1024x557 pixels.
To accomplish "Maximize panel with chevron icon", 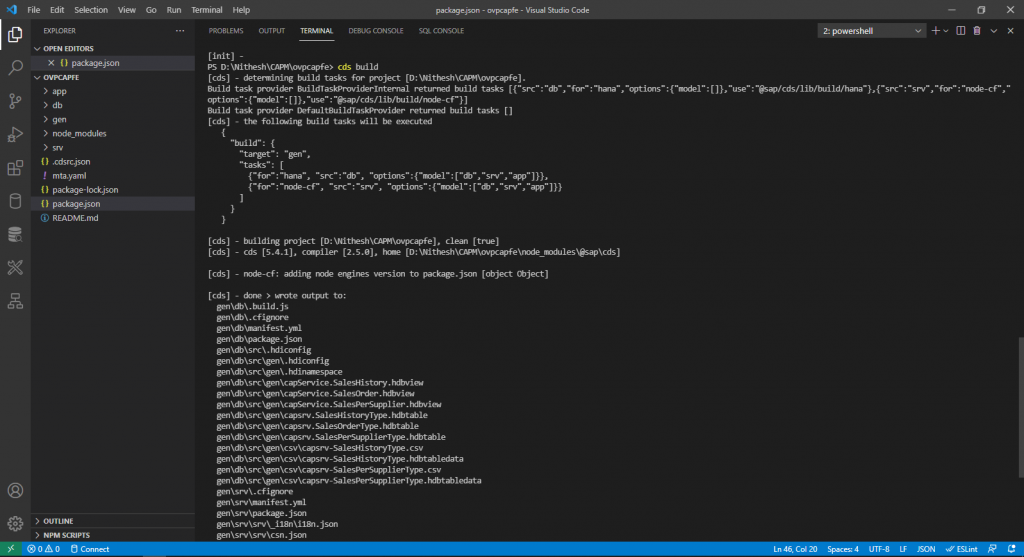I will [993, 31].
